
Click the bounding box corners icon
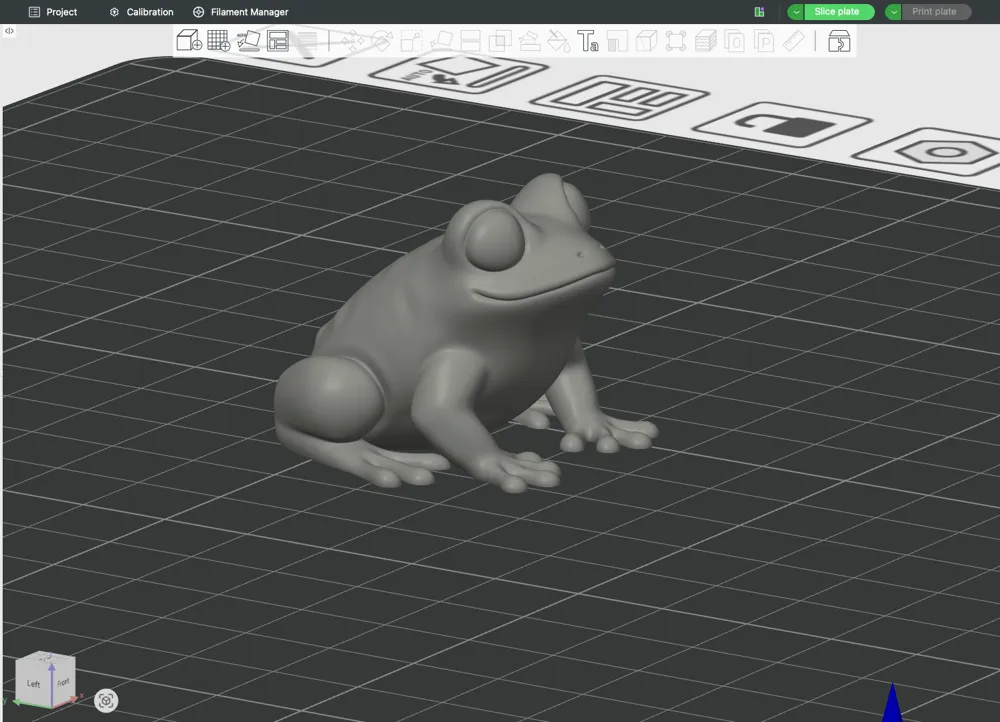pyautogui.click(x=675, y=41)
